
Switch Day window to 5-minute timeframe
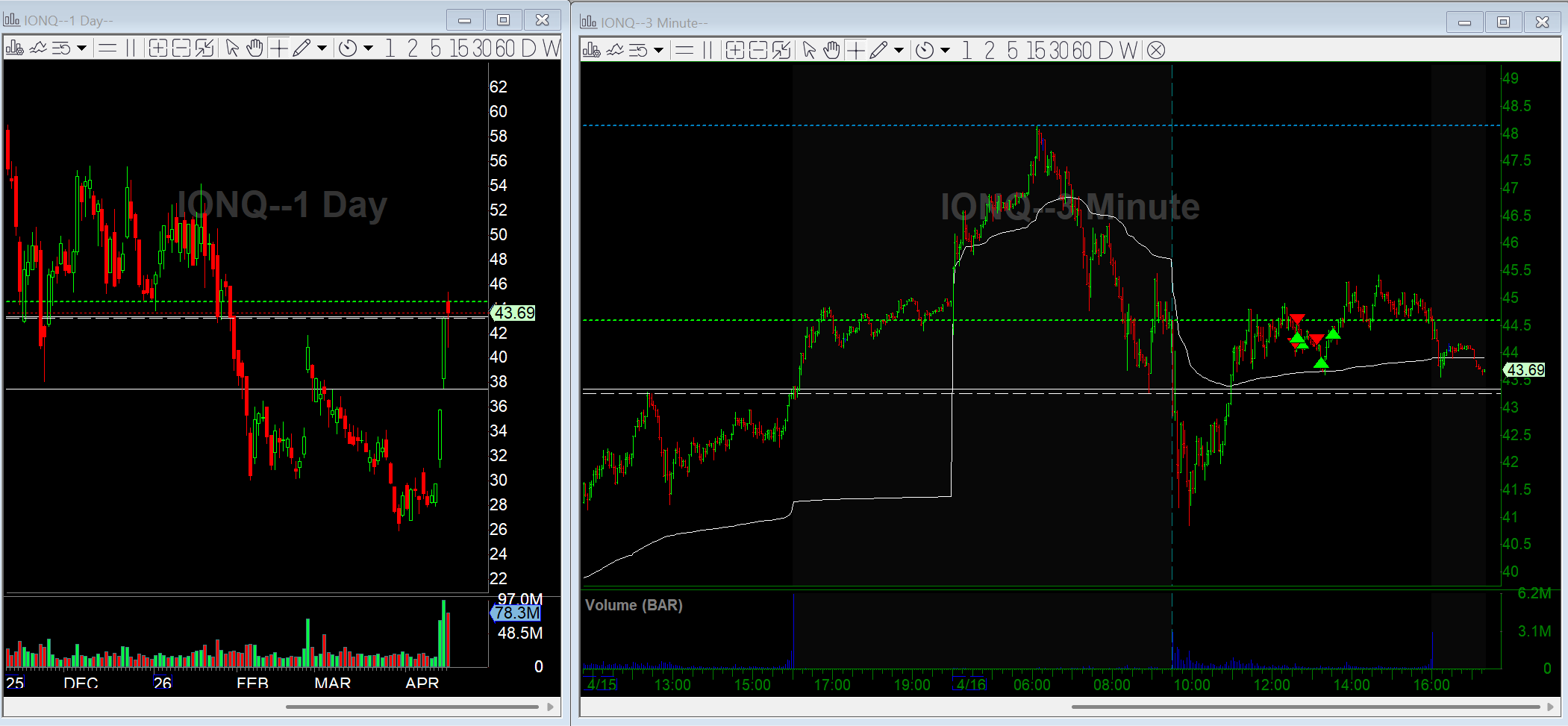pyautogui.click(x=435, y=48)
